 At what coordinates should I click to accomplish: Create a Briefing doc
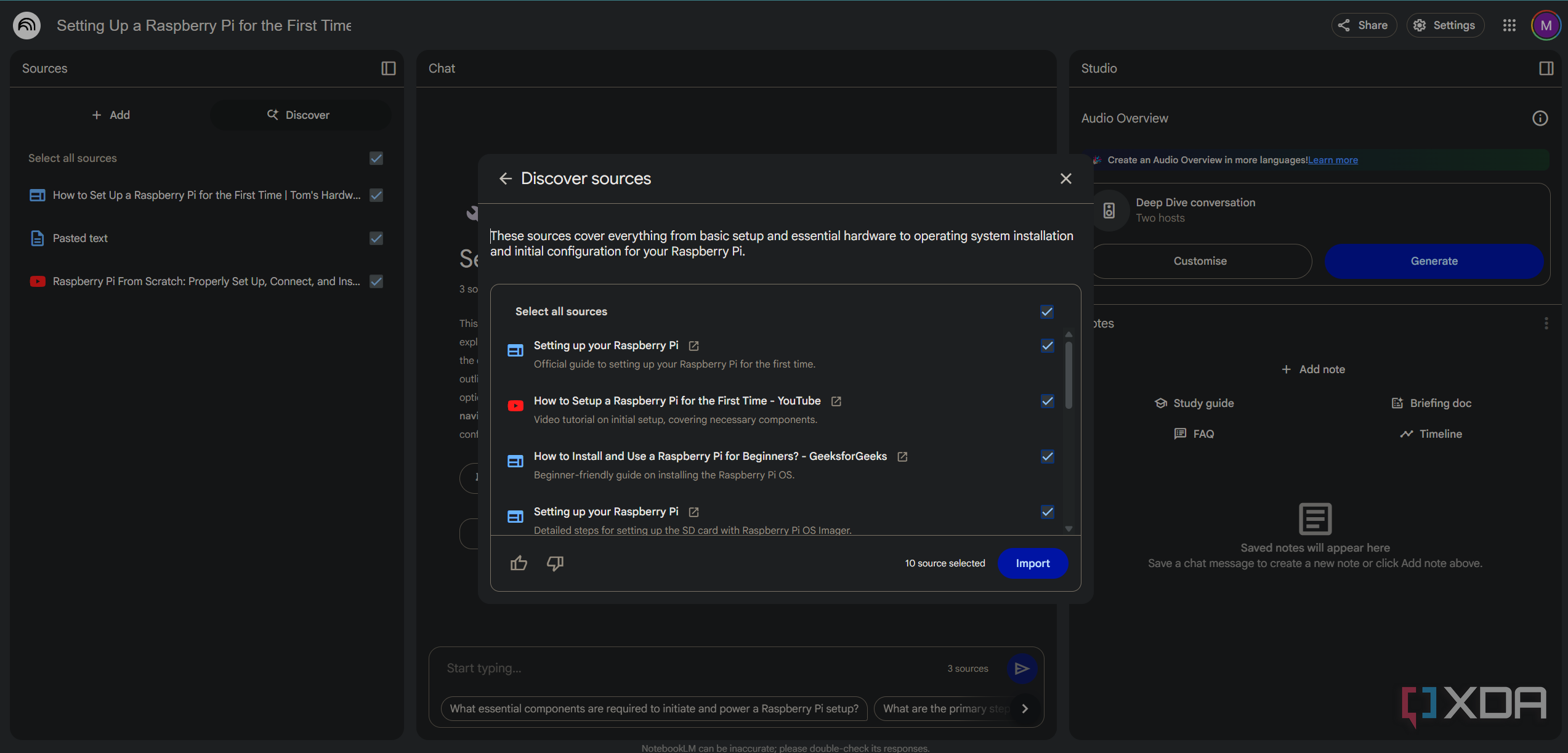tap(1431, 403)
